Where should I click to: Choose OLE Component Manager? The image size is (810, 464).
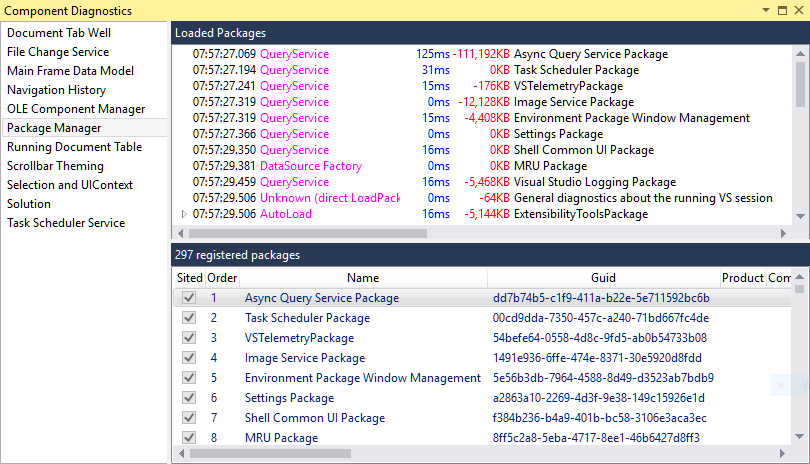[76, 109]
